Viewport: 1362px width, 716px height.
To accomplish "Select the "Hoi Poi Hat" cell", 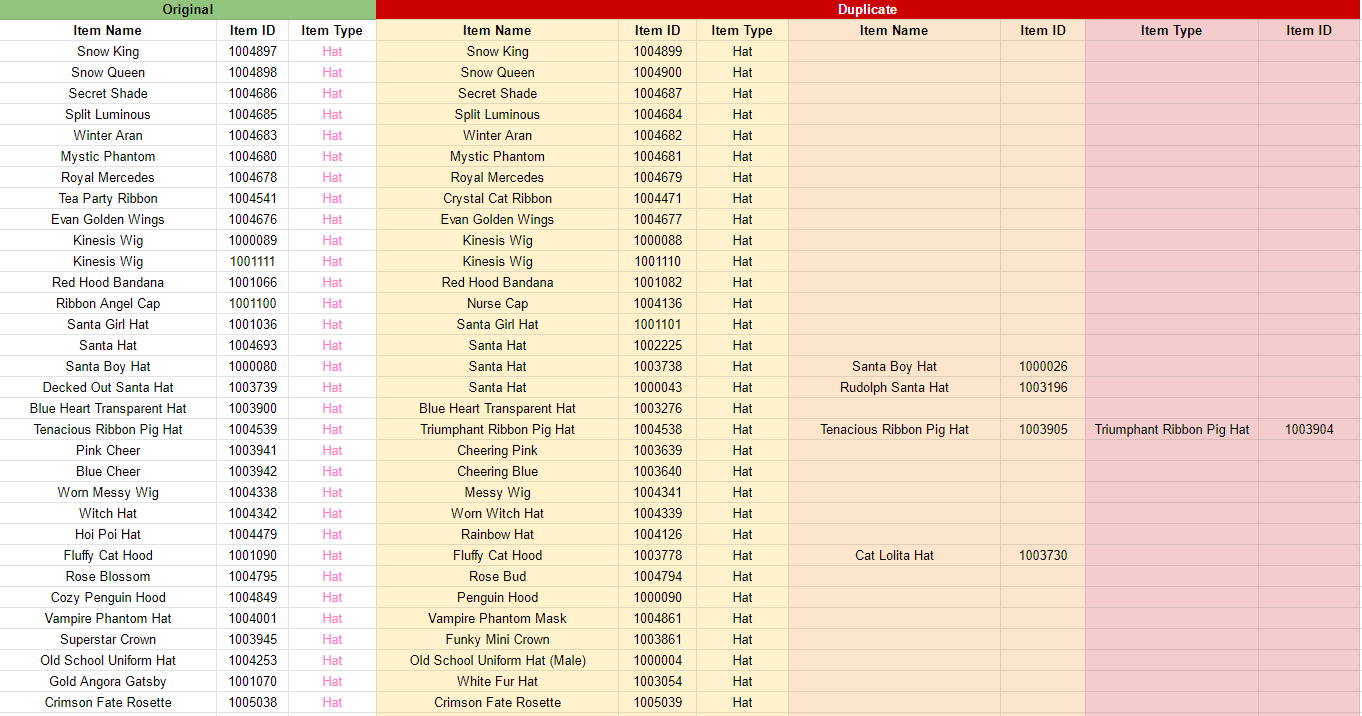I will (108, 534).
